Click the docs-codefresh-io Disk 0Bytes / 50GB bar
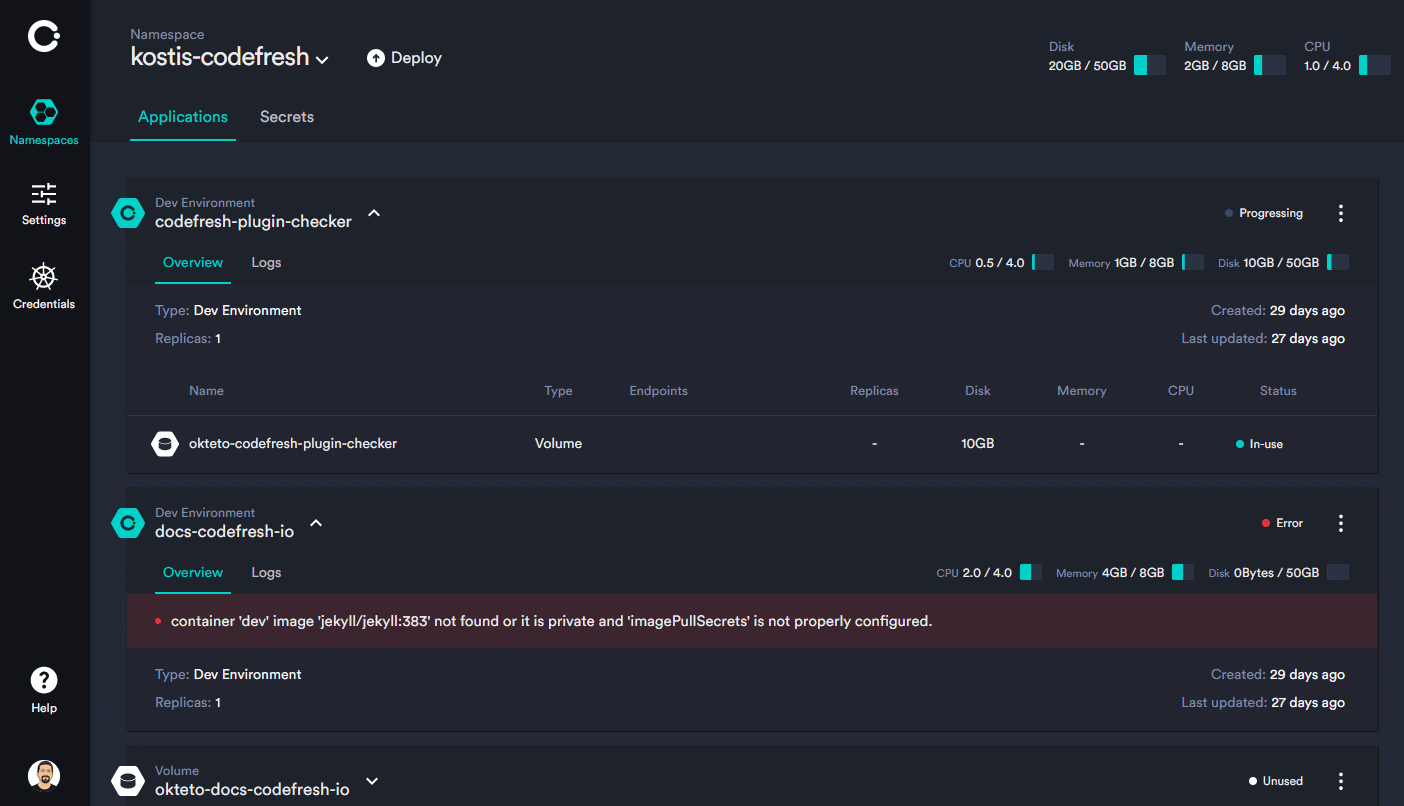Viewport: 1404px width, 806px height. (1337, 573)
